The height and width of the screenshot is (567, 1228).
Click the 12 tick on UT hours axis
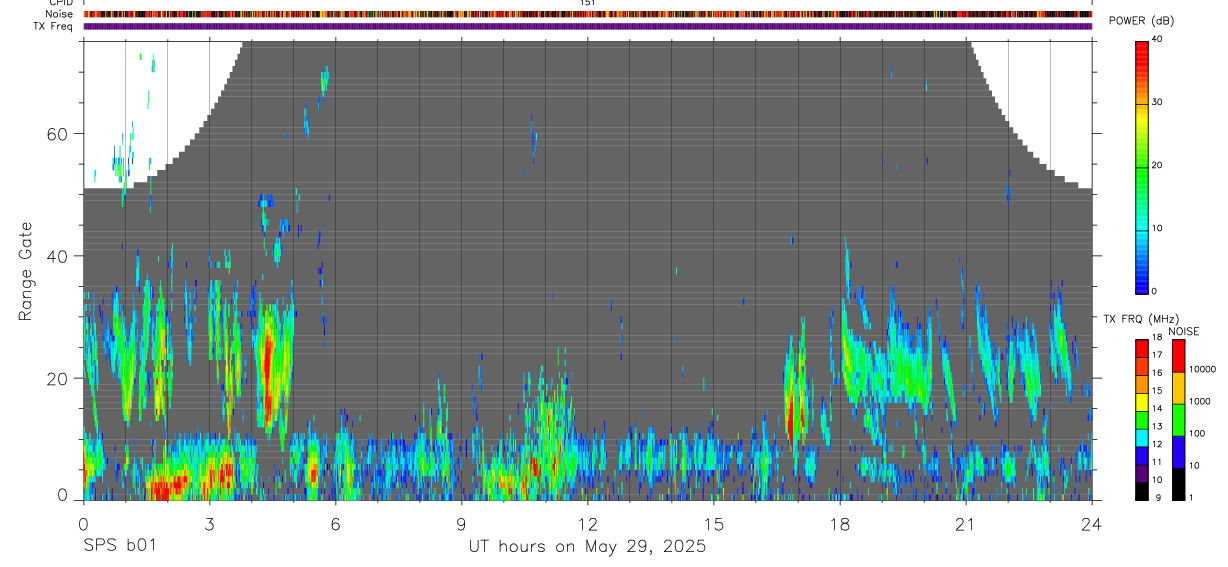587,523
